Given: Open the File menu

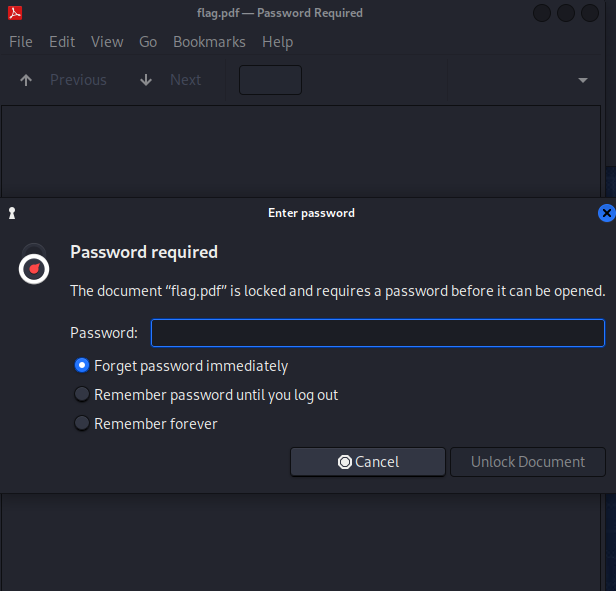Looking at the screenshot, I should tap(21, 42).
